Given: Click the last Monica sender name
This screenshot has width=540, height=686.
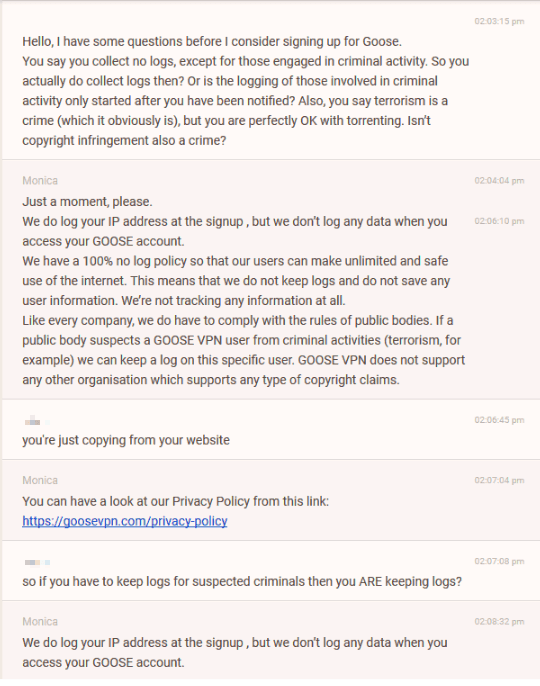Looking at the screenshot, I should 40,622.
